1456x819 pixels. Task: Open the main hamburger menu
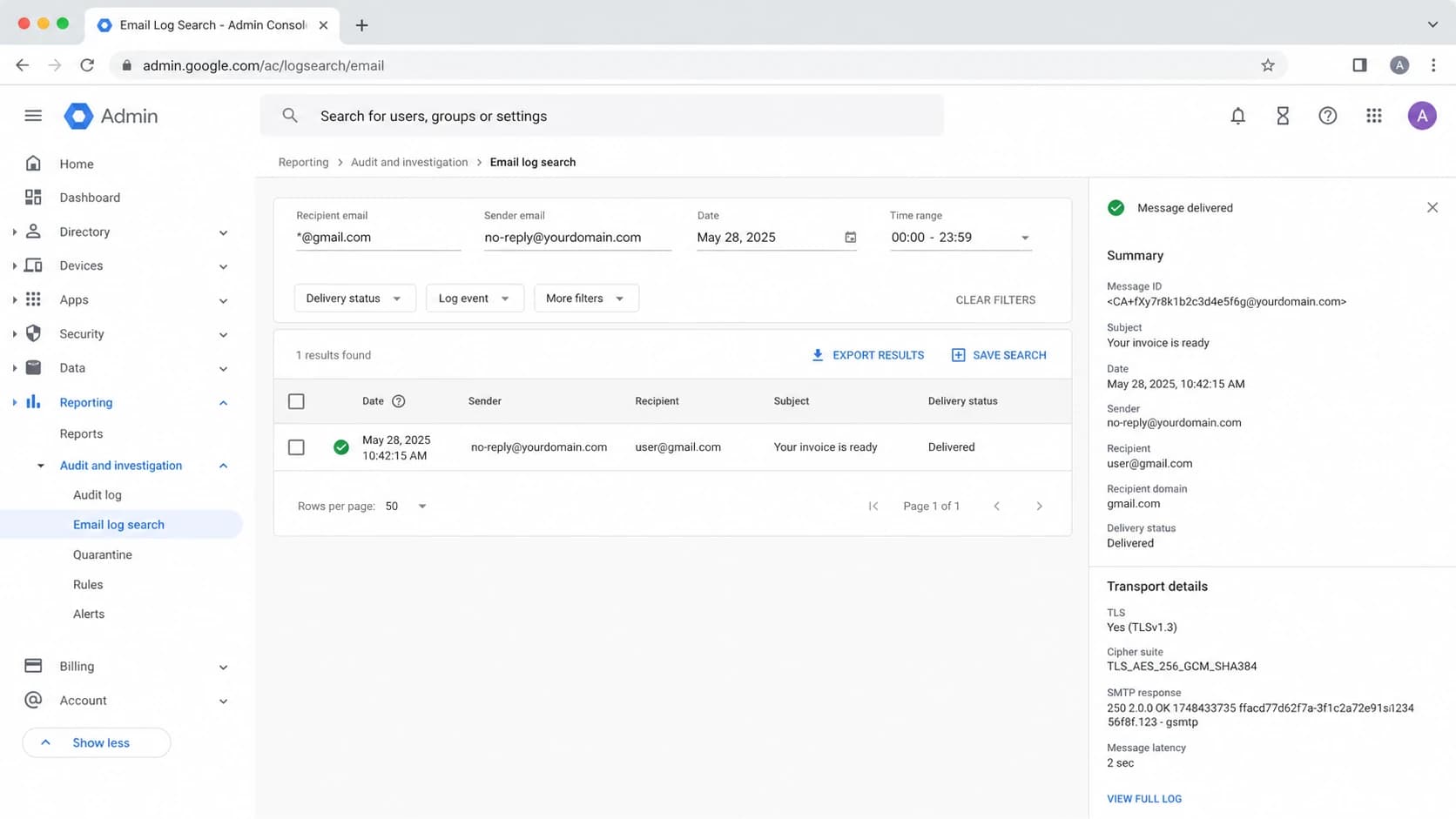click(x=33, y=116)
